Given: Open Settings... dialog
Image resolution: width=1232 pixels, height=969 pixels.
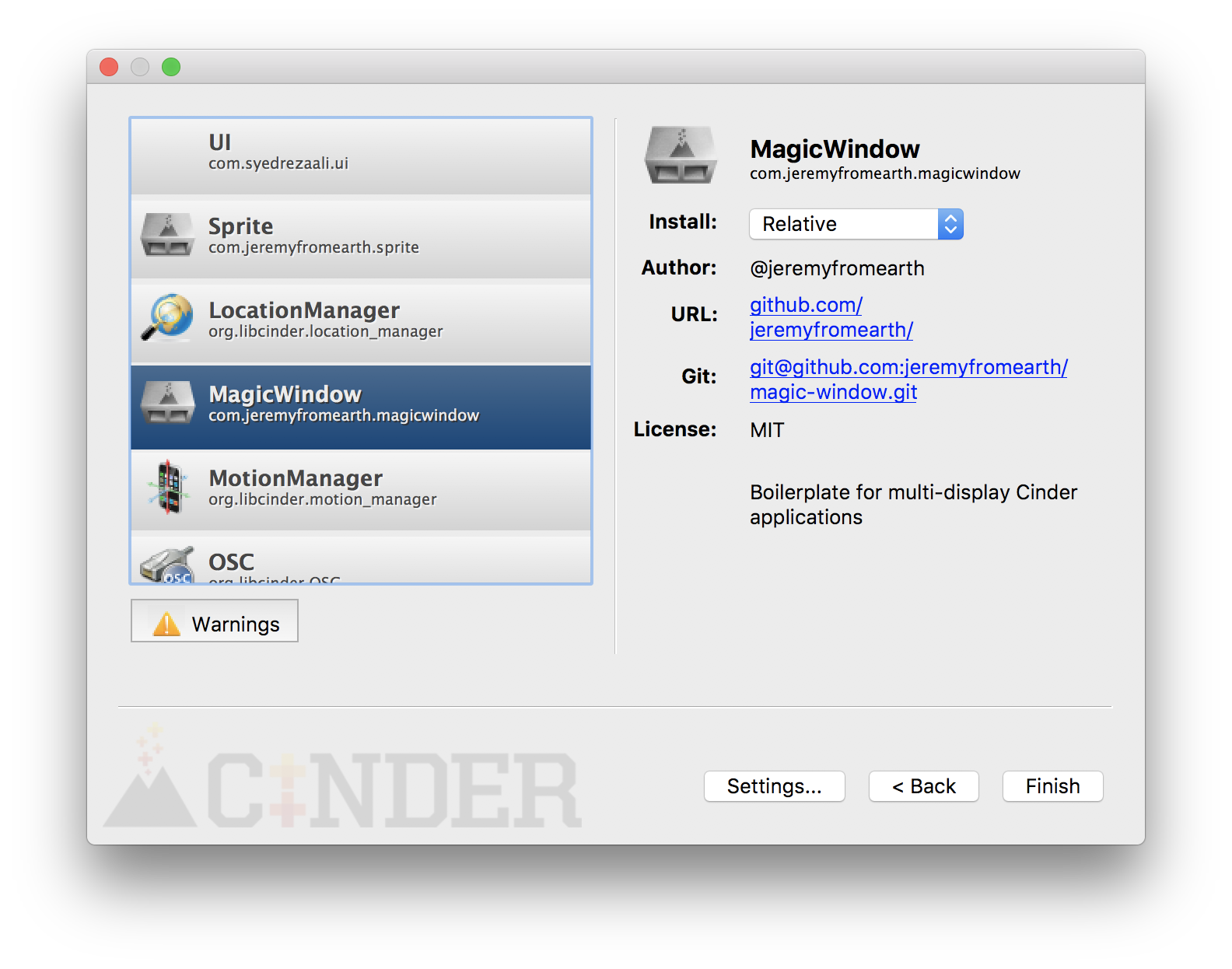Looking at the screenshot, I should coord(775,786).
